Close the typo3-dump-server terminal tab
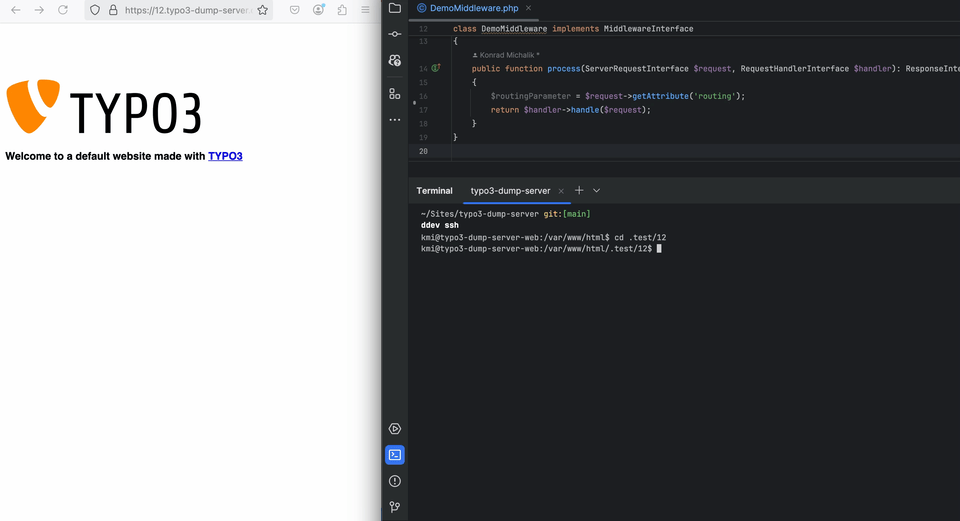The image size is (960, 521). 561,191
